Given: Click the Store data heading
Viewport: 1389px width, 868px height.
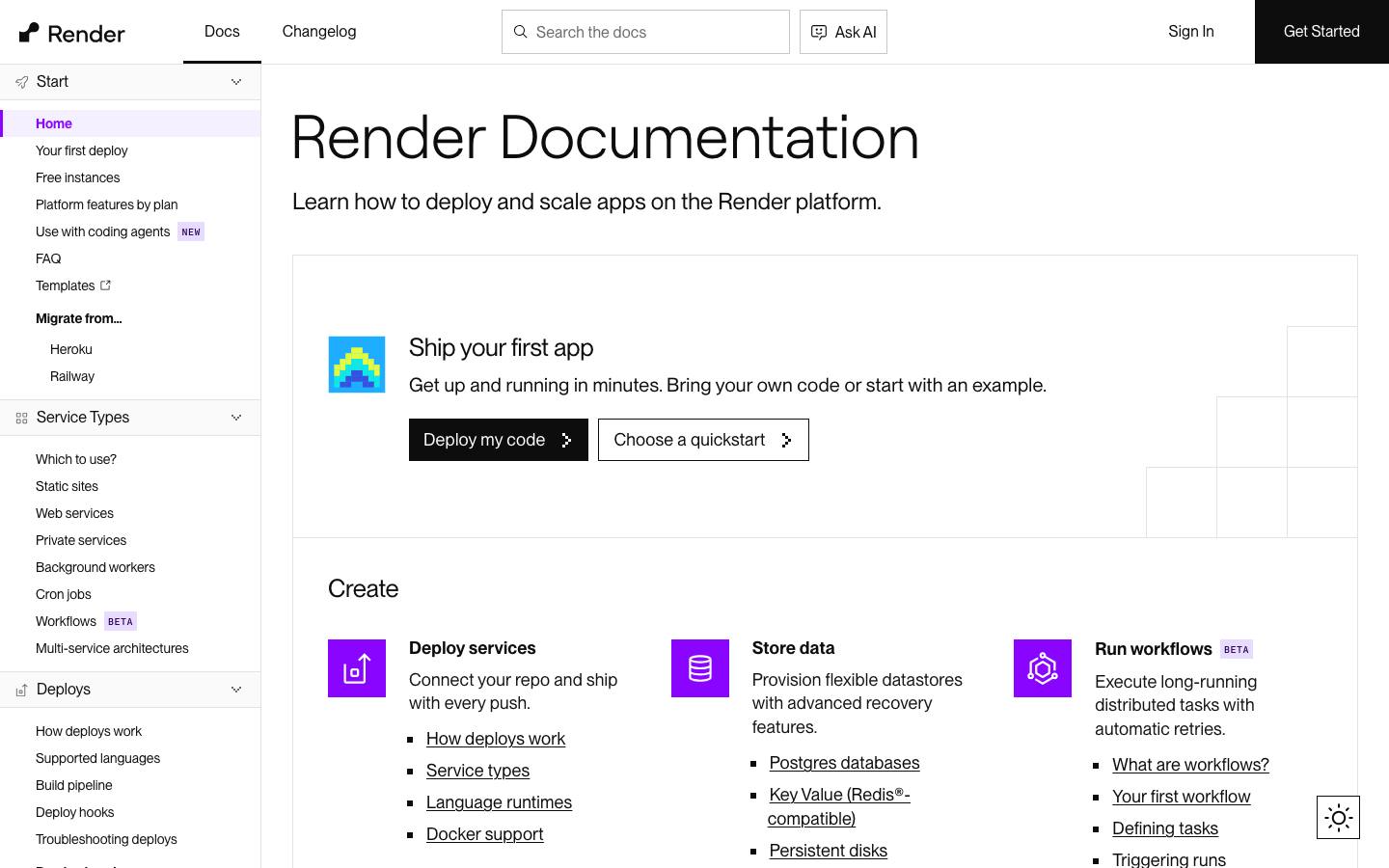Looking at the screenshot, I should coord(794,648).
